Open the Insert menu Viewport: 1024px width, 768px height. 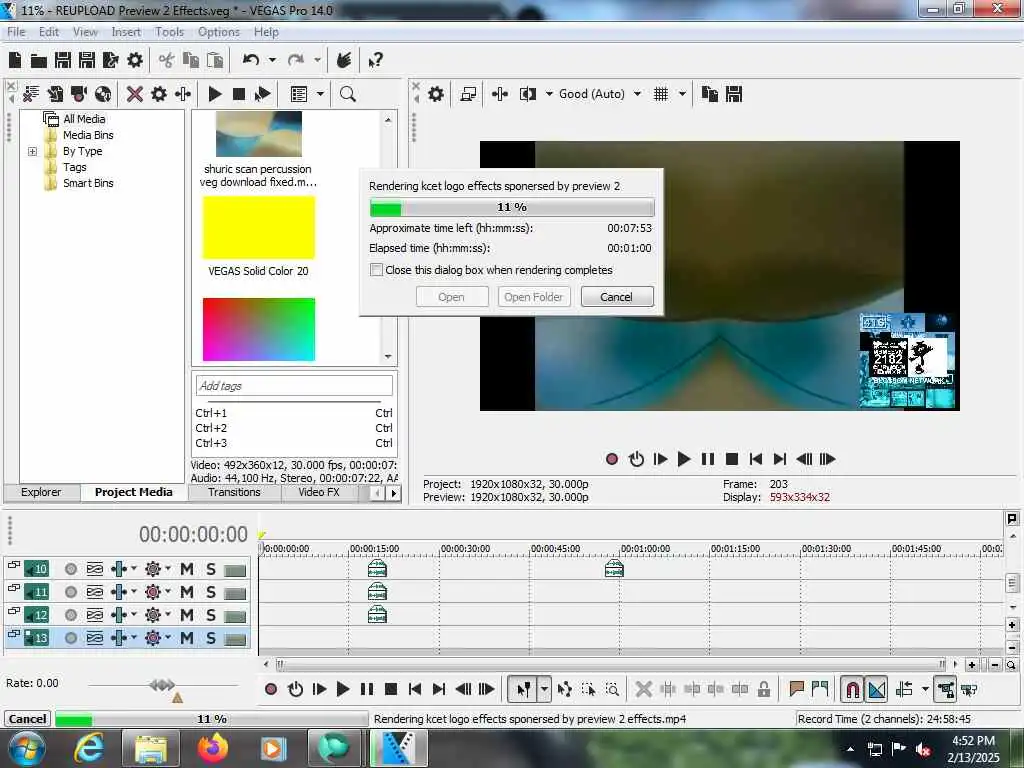point(126,32)
